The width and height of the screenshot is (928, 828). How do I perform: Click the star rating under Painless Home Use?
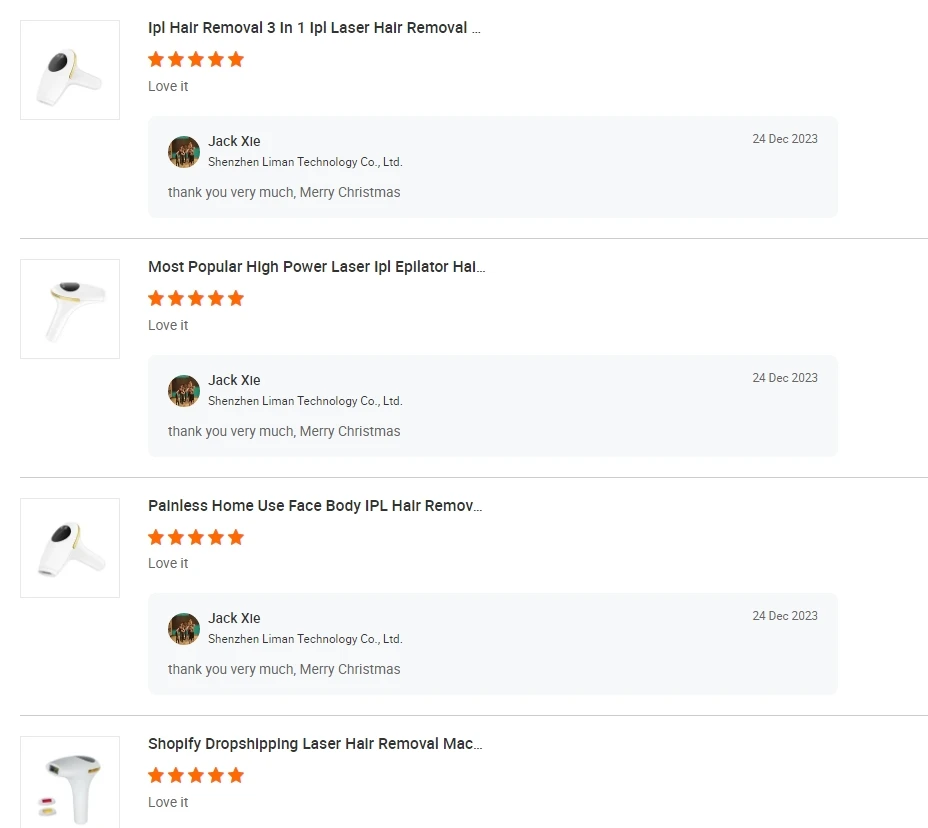196,537
